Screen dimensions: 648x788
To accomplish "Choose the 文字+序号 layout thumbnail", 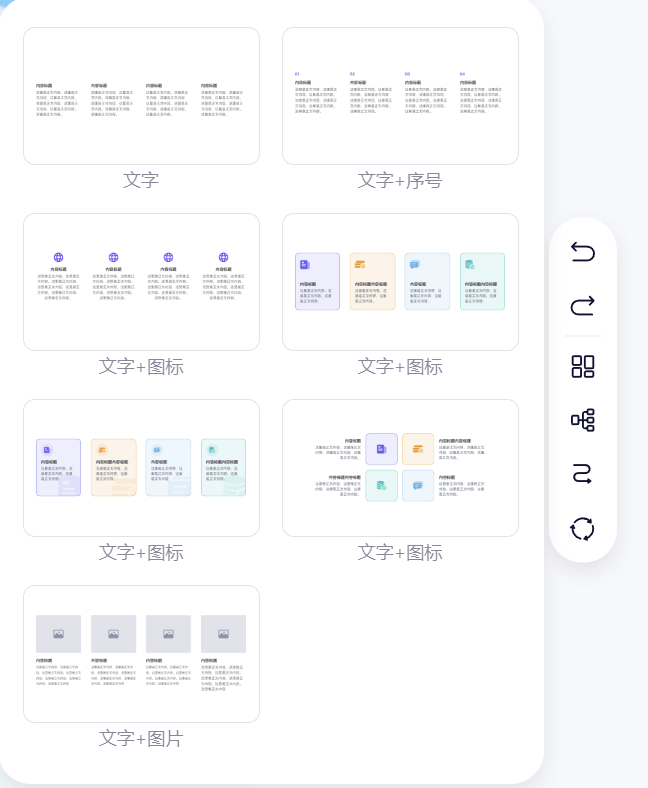I will [400, 96].
